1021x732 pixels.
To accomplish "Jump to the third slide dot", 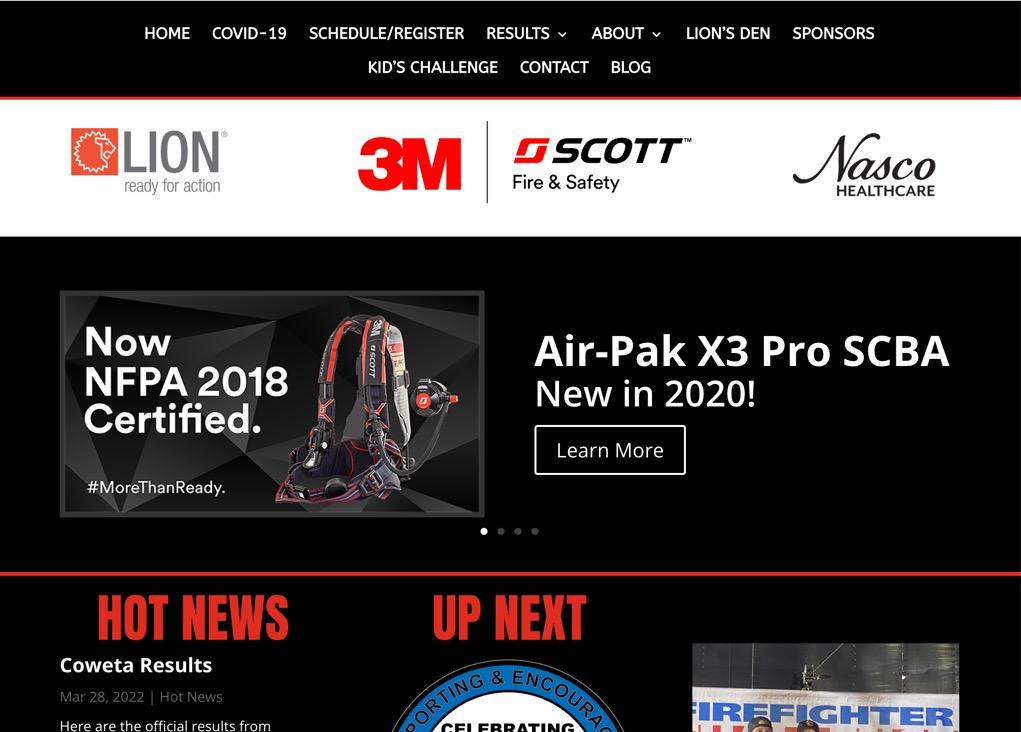I will [518, 531].
